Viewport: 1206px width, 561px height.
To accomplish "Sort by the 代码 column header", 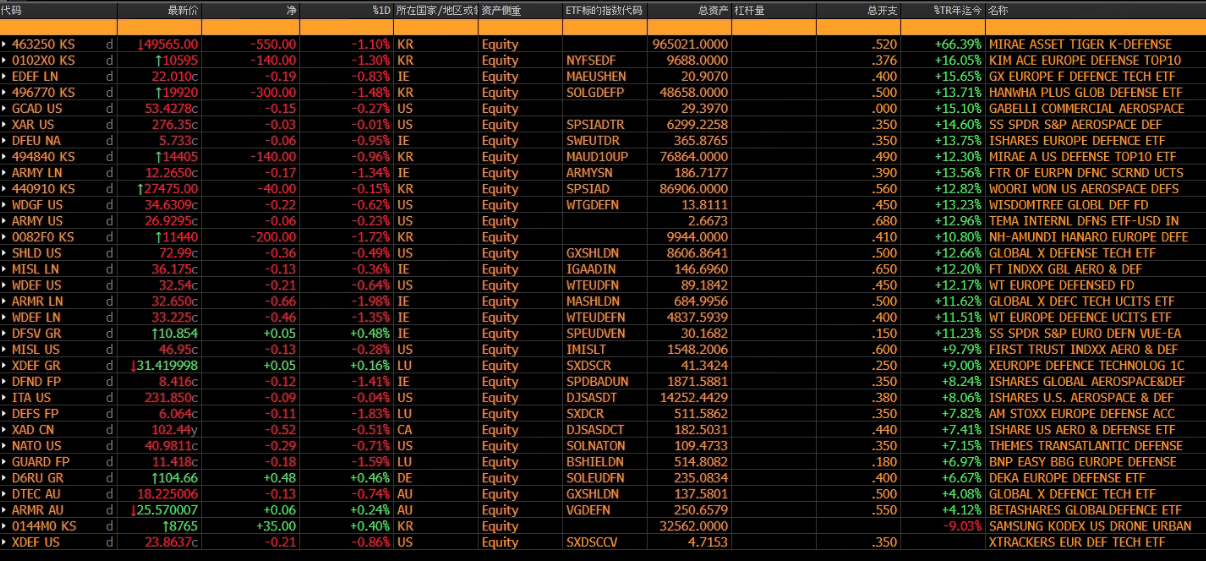I will point(59,10).
